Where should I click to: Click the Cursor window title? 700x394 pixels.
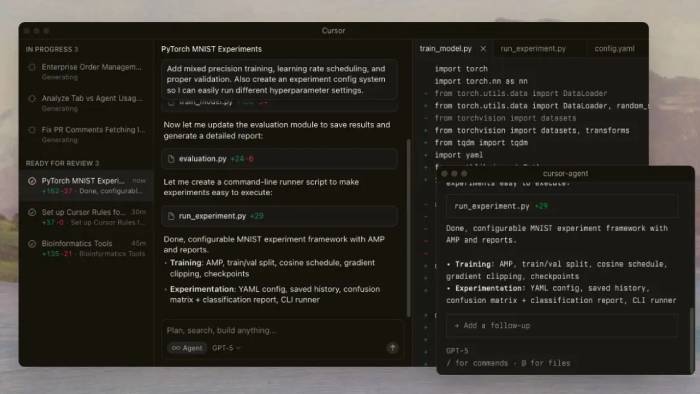tap(333, 30)
